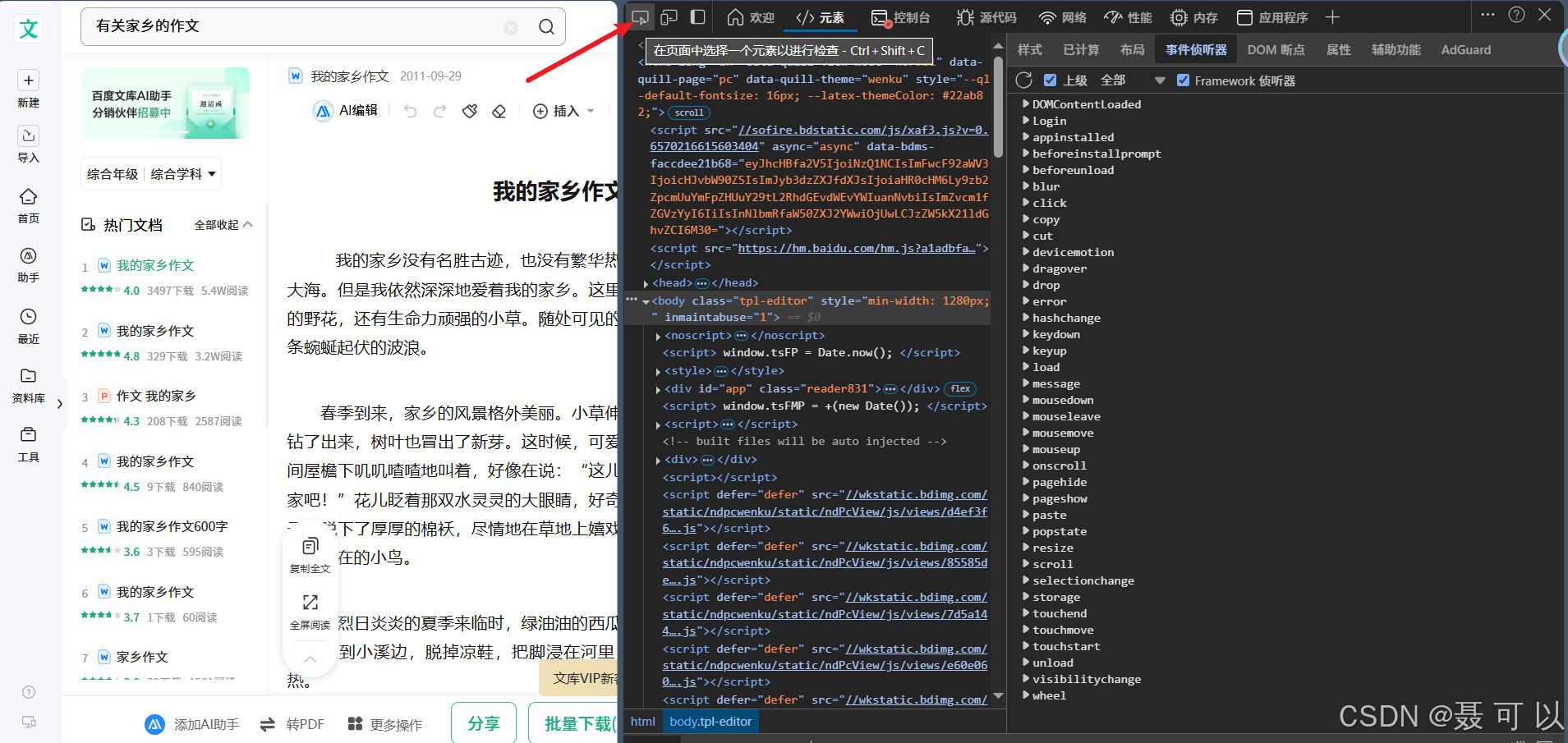The image size is (1568, 743).
Task: Click the 全屏阅读 fullscreen button
Action: (310, 612)
